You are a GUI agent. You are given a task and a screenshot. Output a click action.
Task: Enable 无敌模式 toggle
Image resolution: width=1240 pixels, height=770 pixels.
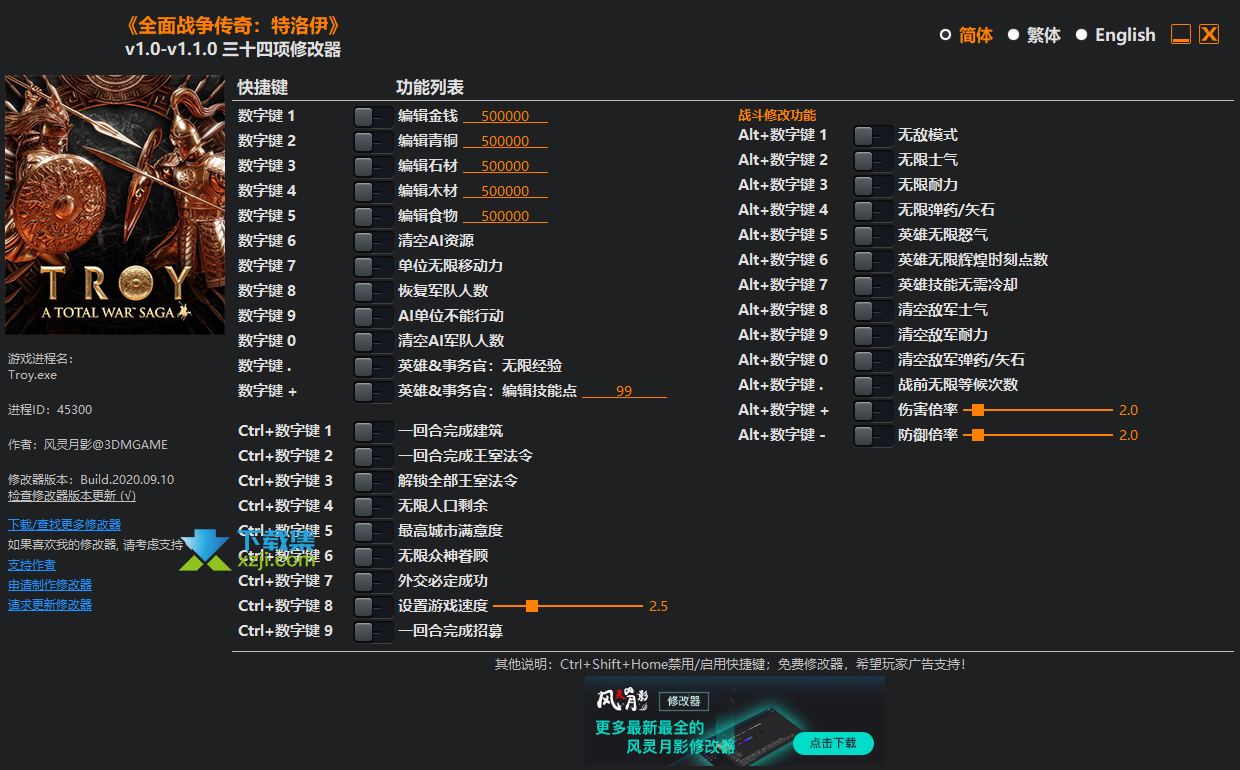[873, 135]
